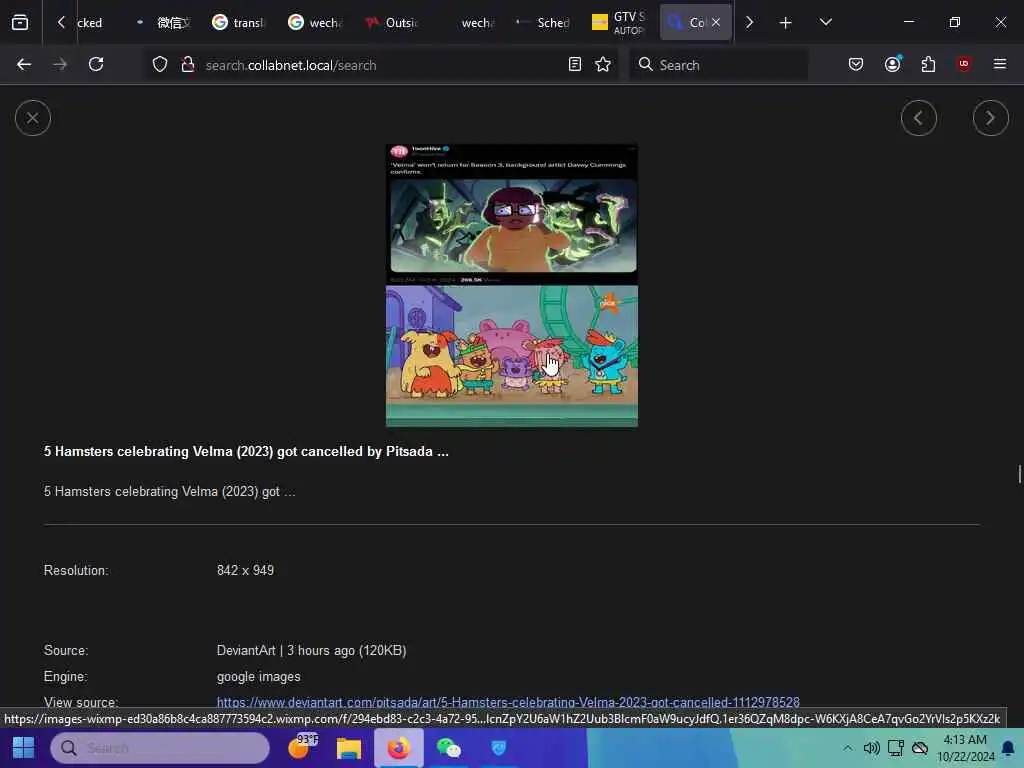Open cloud sync tray icon
This screenshot has height=768, width=1024.
920,748
